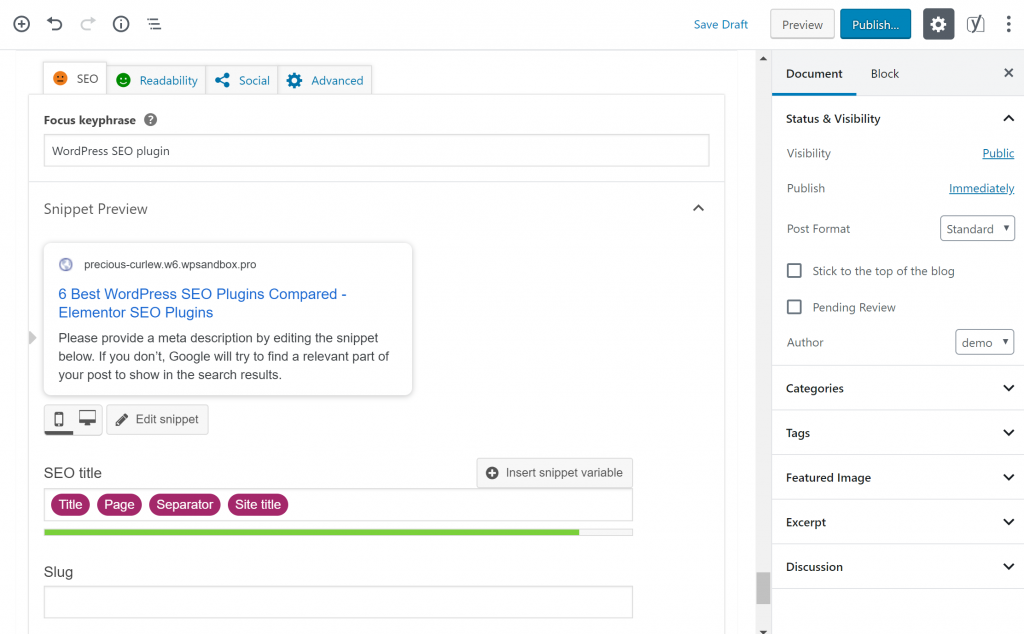
Task: Open the content structure info icon
Action: (x=120, y=24)
